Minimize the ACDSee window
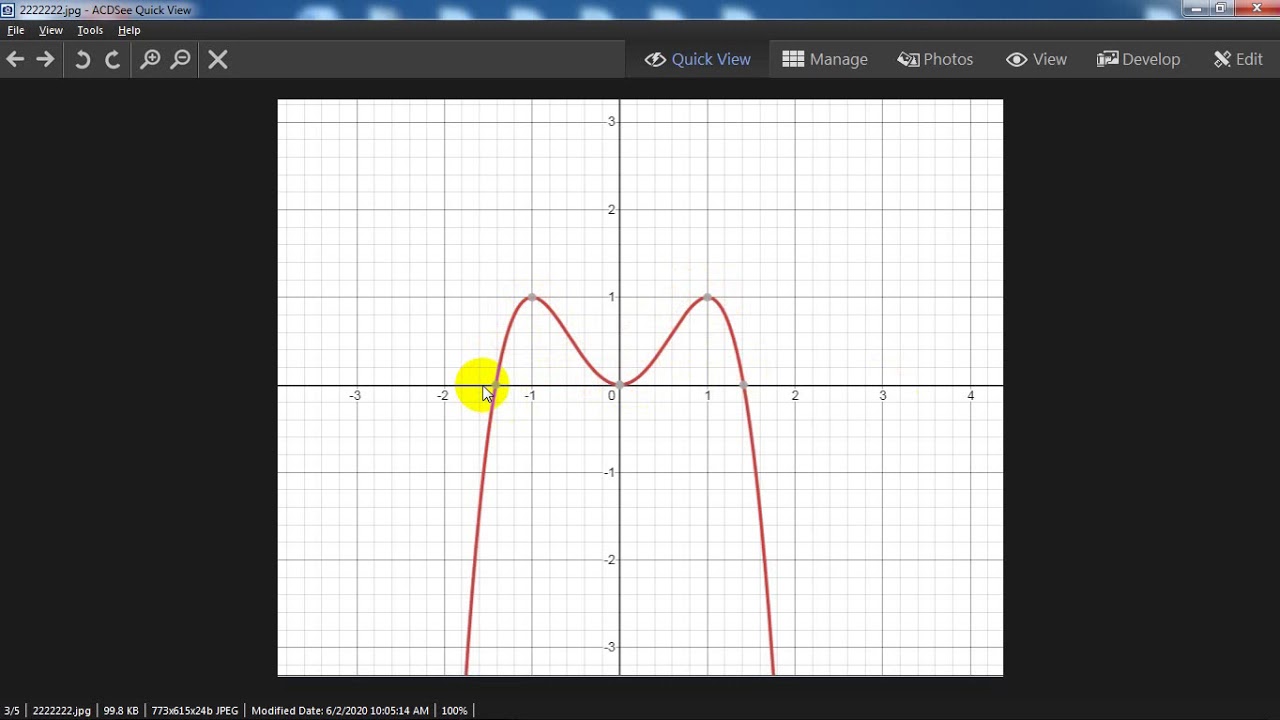Viewport: 1280px width, 720px height. [x=1196, y=9]
